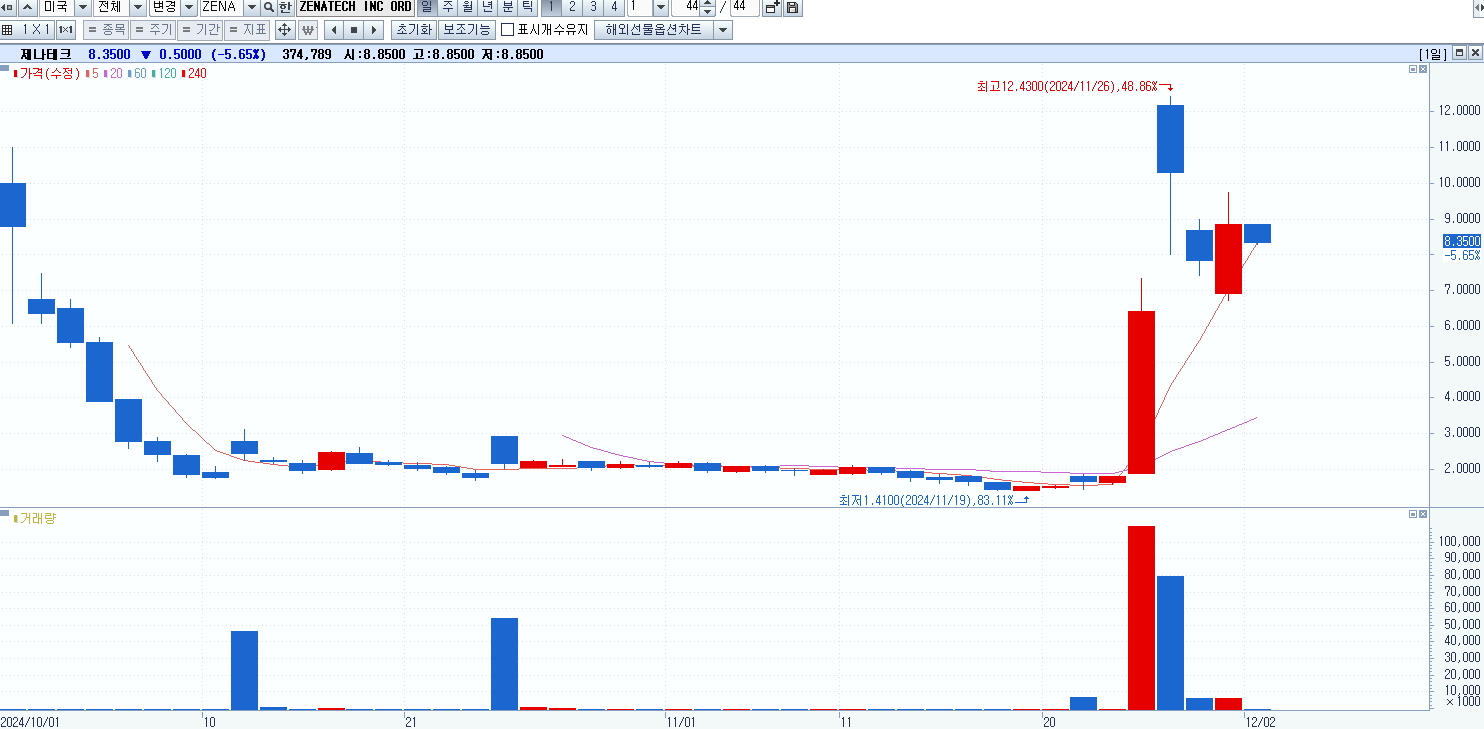
Task: Click the 20-day moving average legend
Action: 113,73
